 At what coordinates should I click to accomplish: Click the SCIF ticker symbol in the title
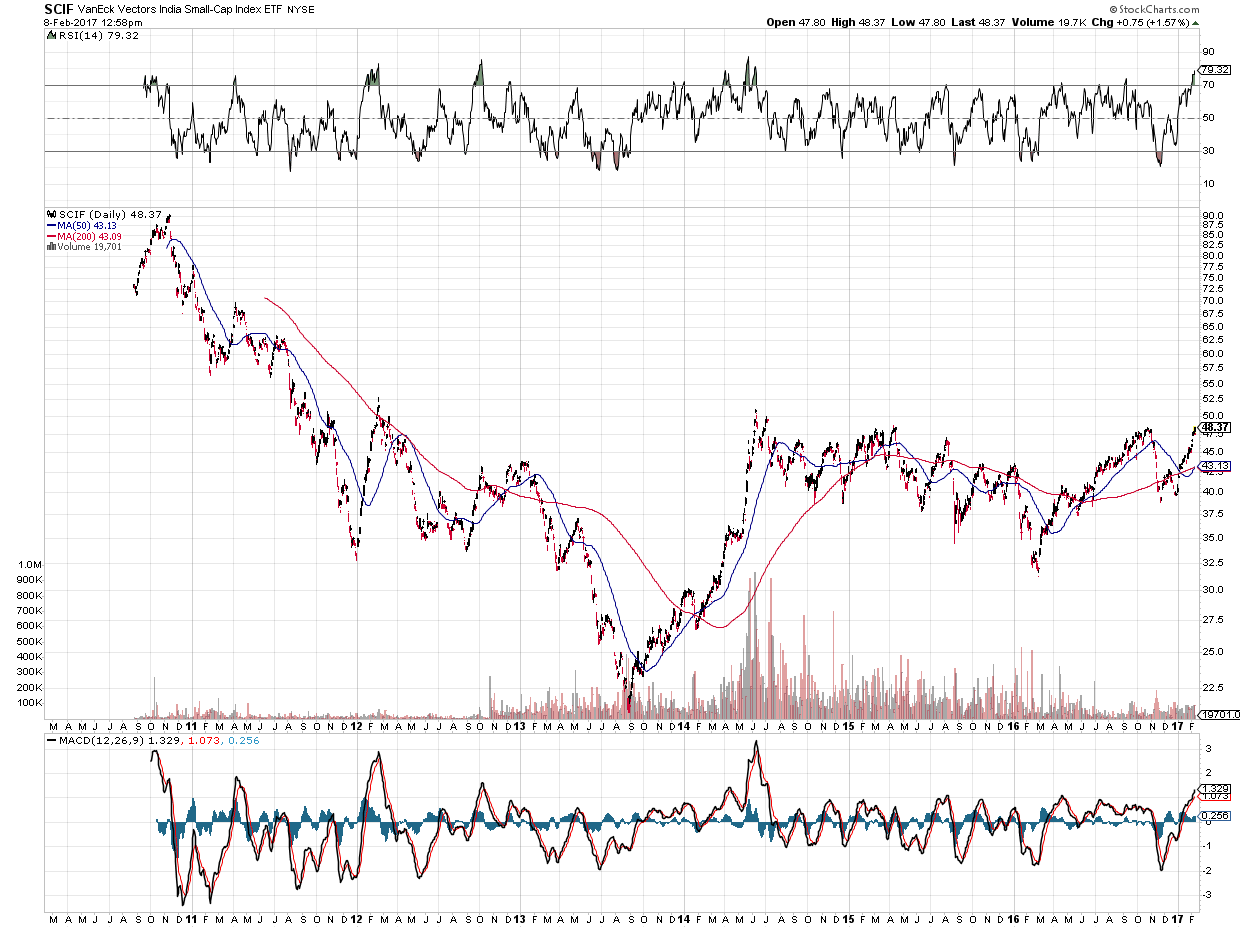[x=59, y=8]
